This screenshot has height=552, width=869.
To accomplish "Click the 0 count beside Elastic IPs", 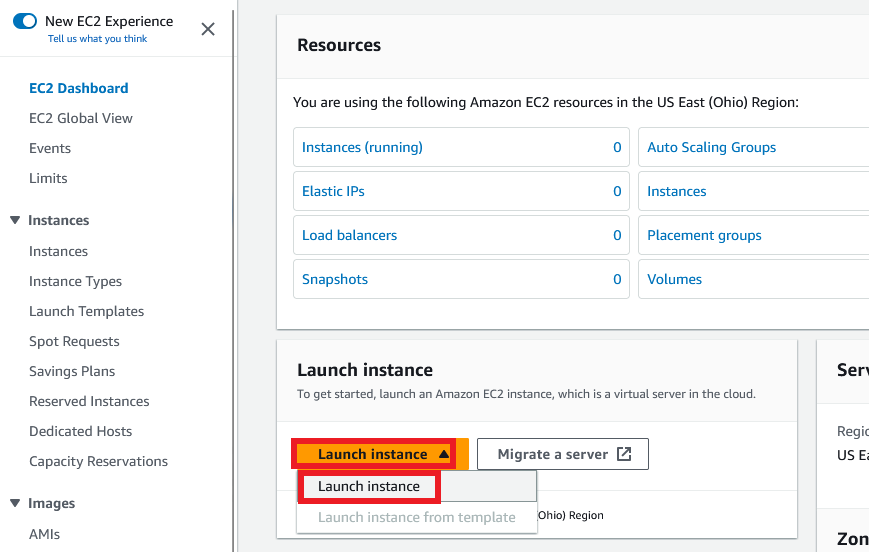I will point(617,191).
